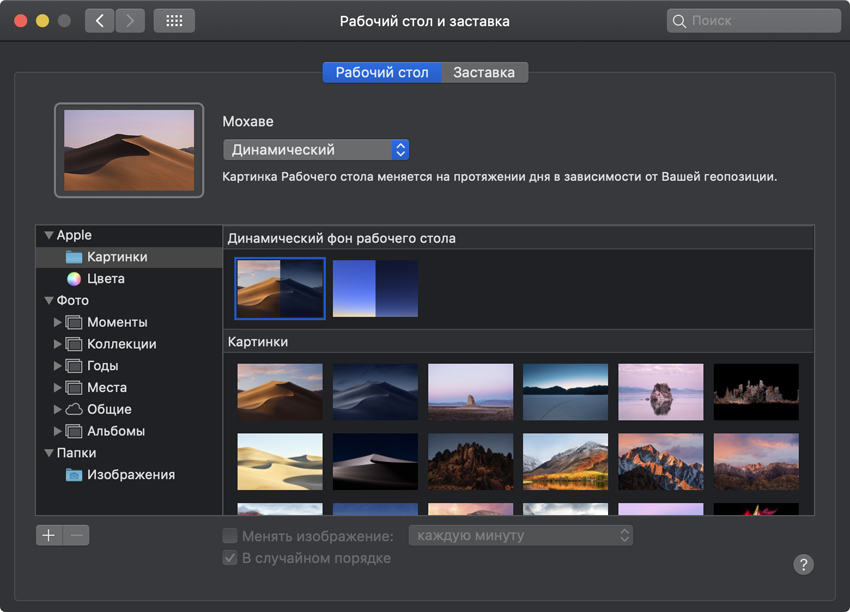This screenshot has height=612, width=850.
Task: Expand the Моменты disclosure triangle
Action: [x=57, y=322]
